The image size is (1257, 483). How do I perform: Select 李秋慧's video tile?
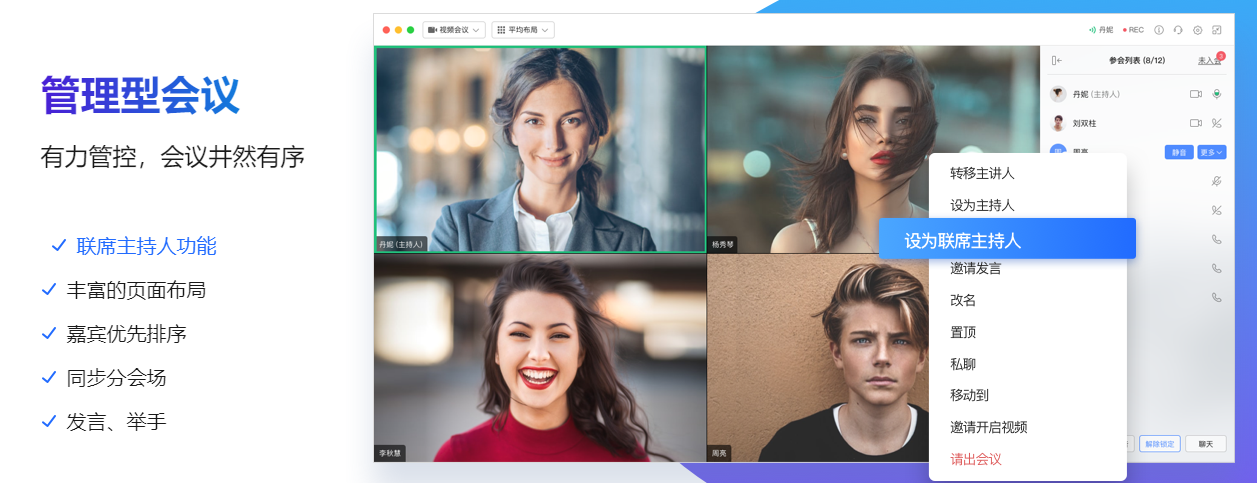tap(540, 357)
